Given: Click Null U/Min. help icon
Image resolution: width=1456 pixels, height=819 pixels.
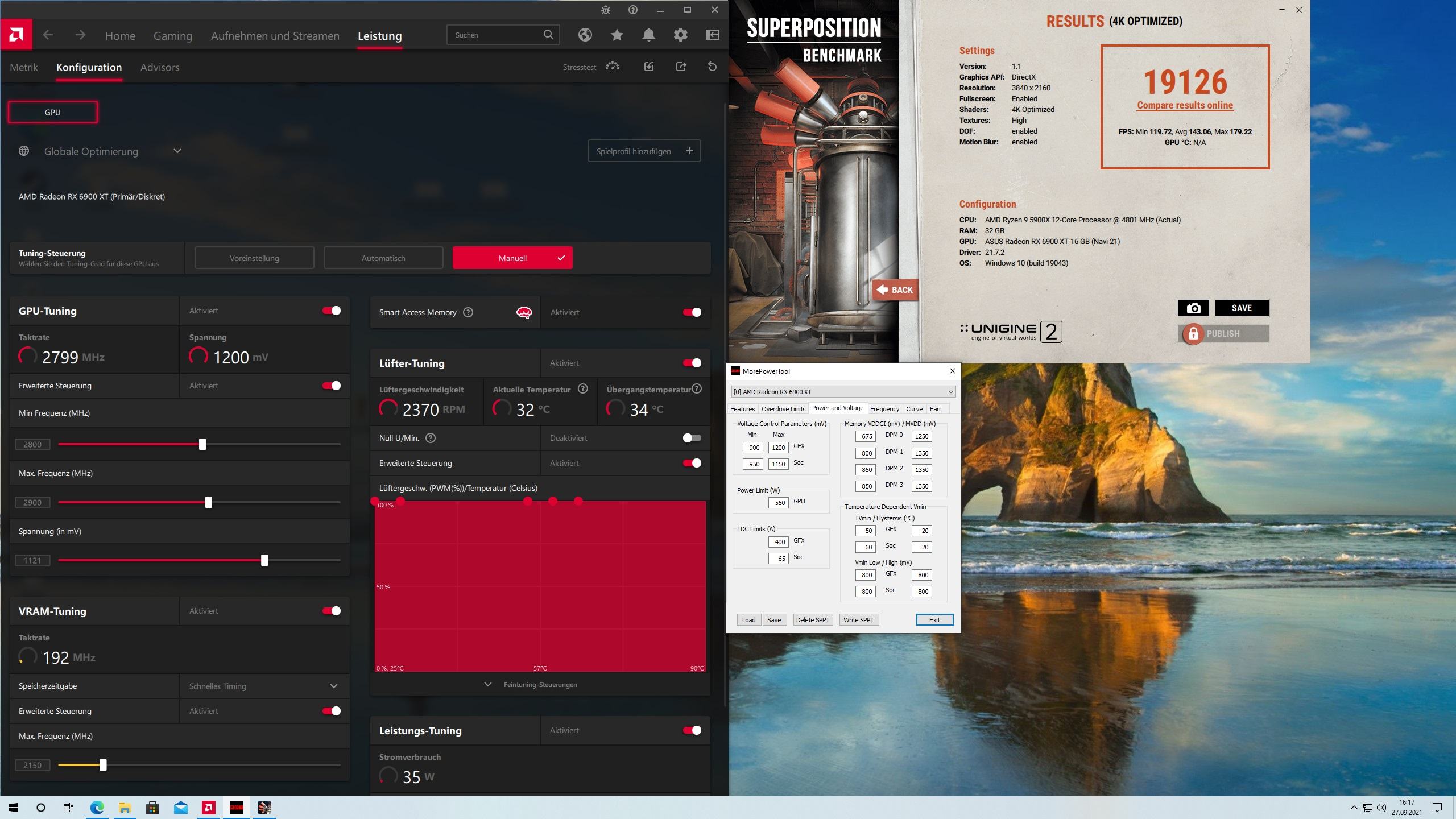Looking at the screenshot, I should 431,438.
